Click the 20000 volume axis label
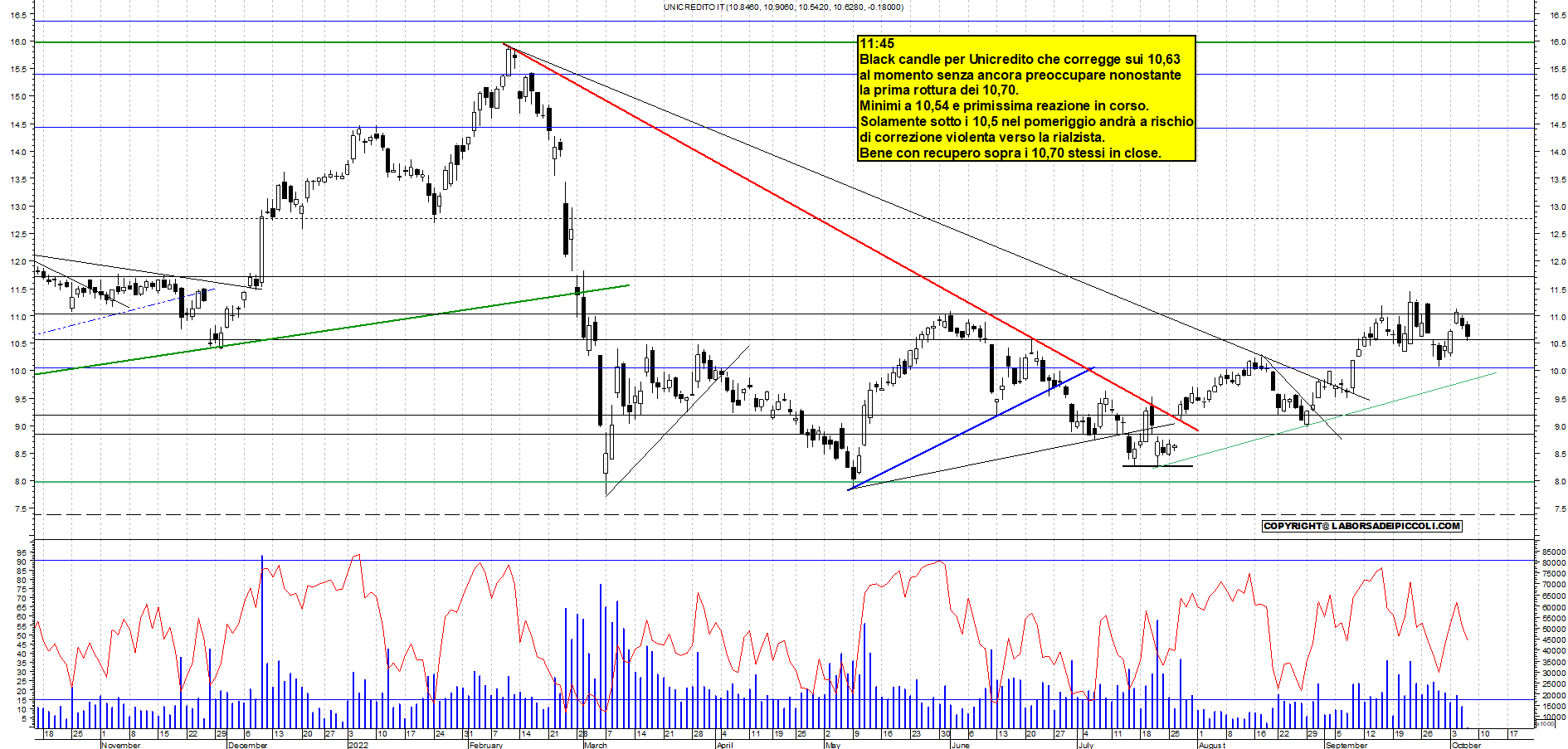The width and height of the screenshot is (1568, 749). (1554, 695)
